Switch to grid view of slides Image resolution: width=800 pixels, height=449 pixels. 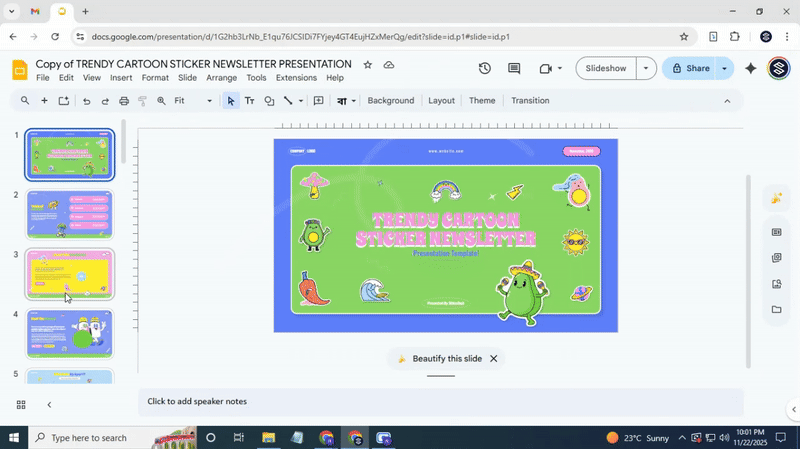tap(21, 404)
